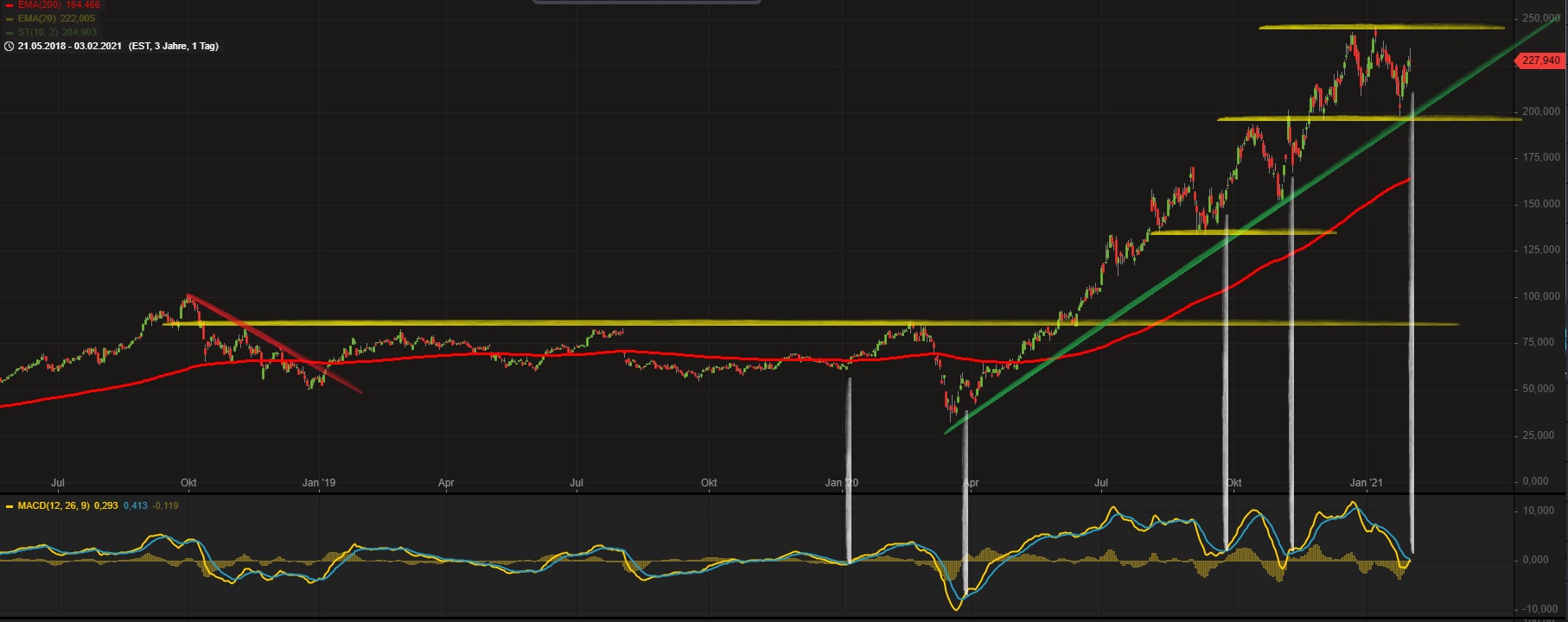Click the yellow MACD legend color marker
The height and width of the screenshot is (622, 1568).
click(9, 506)
